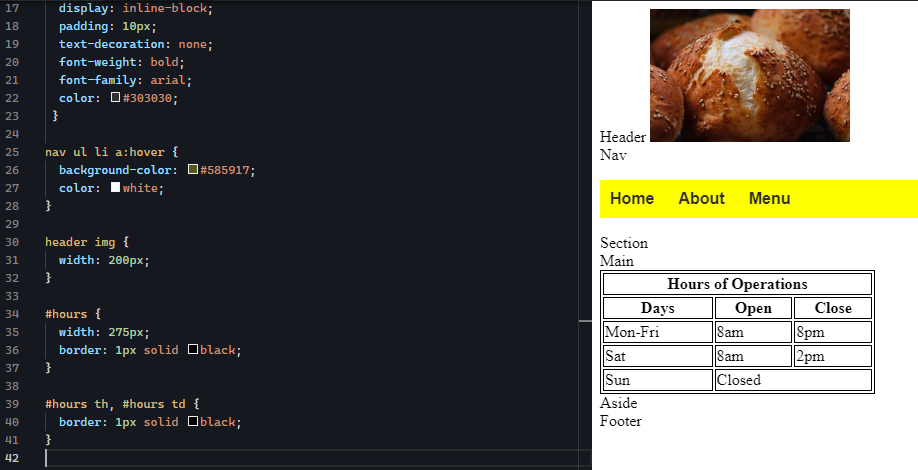Click the Closed cell in the Sun row
Screen dimensions: 918x470
pos(793,380)
